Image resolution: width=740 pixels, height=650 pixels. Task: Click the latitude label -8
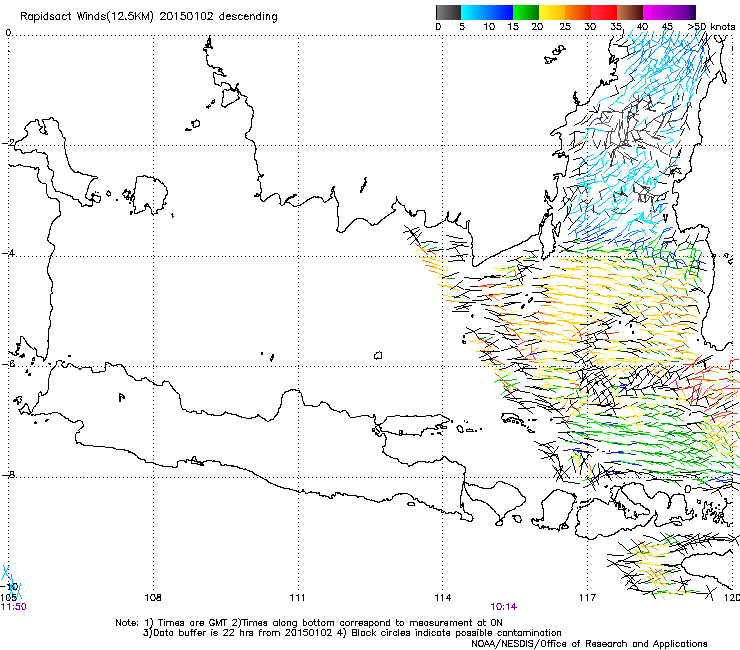pos(8,475)
